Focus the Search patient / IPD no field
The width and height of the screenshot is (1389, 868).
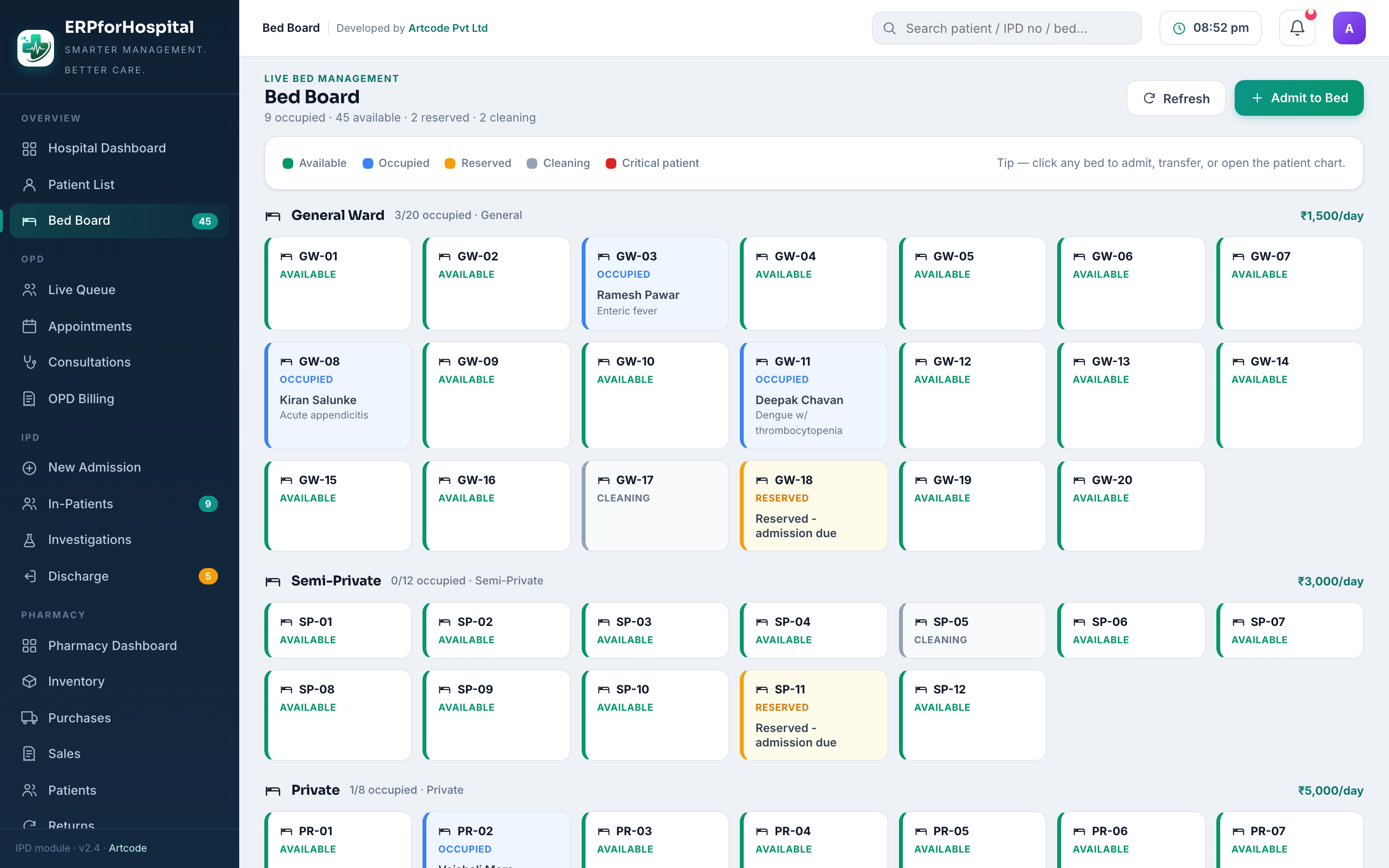1007,28
